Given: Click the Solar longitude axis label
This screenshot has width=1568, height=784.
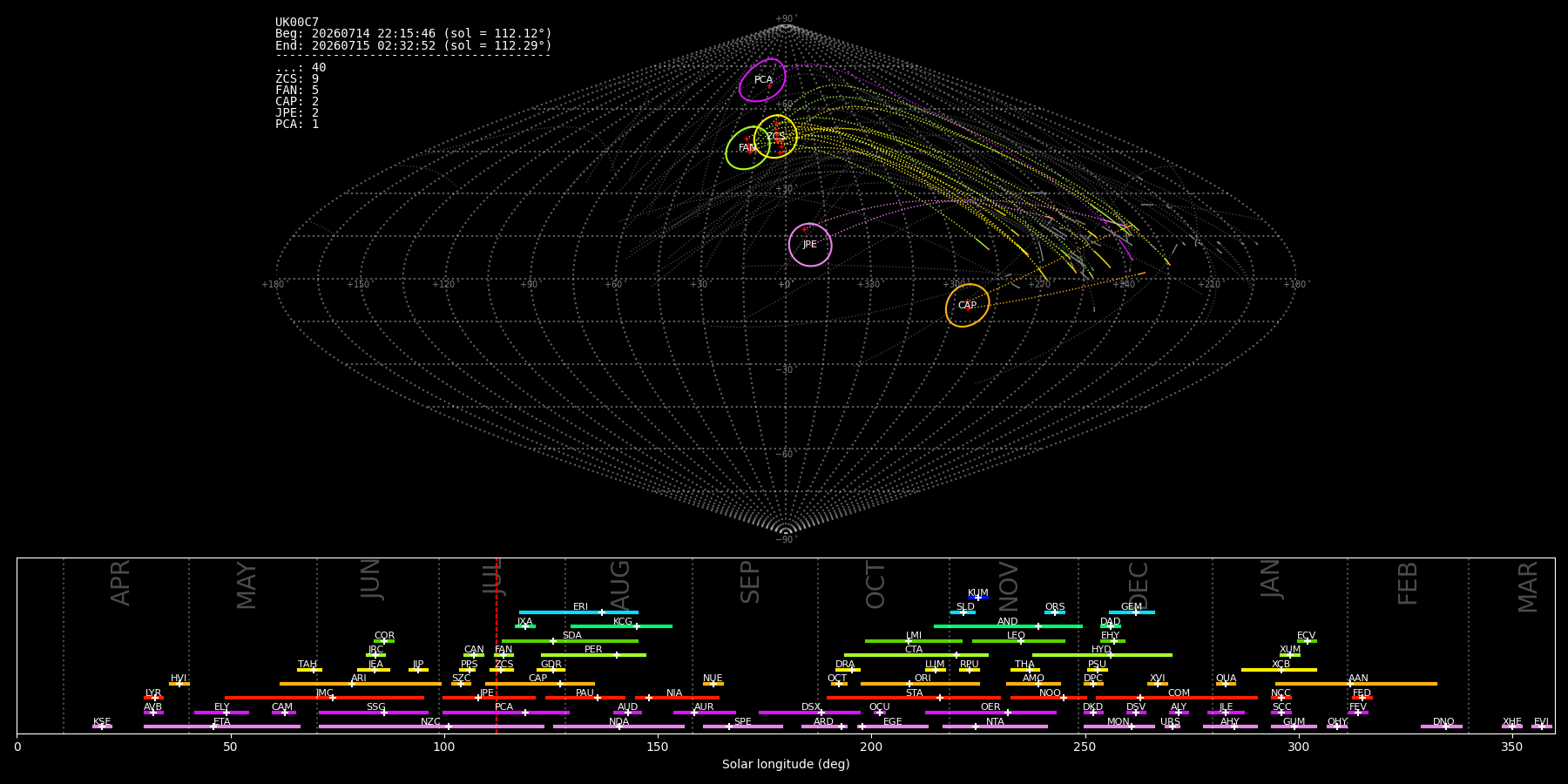Looking at the screenshot, I should pos(786,764).
